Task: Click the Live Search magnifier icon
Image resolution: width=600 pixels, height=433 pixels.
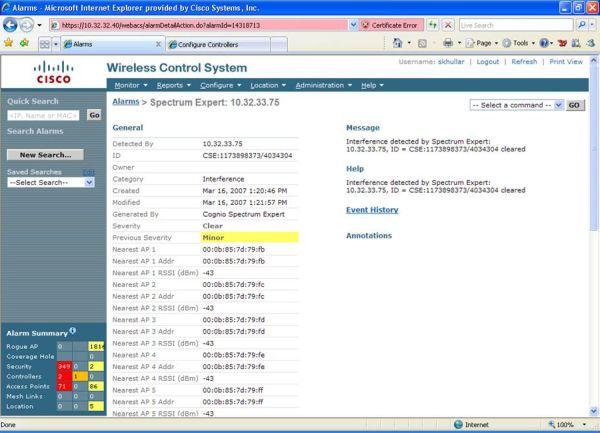Action: pyautogui.click(x=582, y=25)
